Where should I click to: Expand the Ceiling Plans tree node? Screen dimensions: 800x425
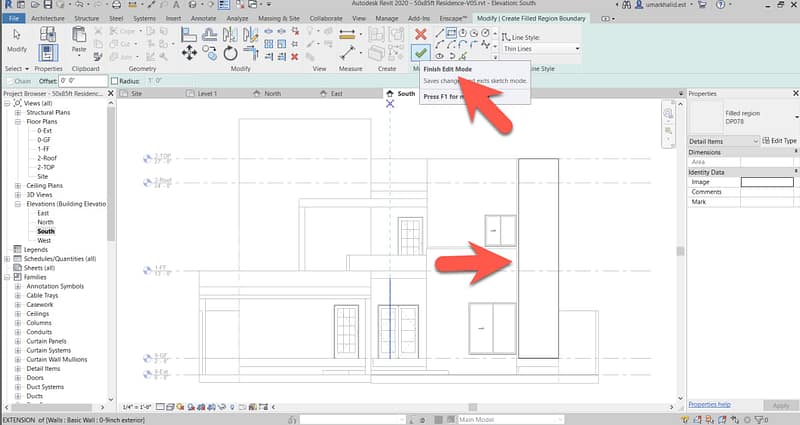pyautogui.click(x=17, y=186)
